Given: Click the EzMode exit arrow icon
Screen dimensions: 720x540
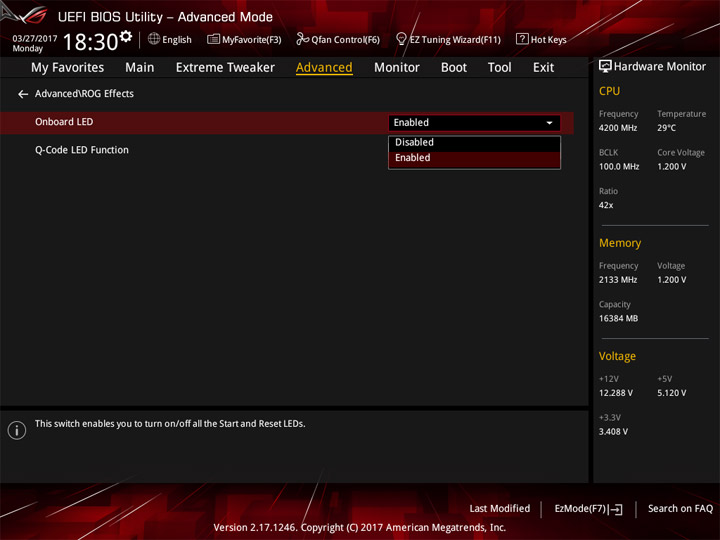Looking at the screenshot, I should [x=617, y=509].
